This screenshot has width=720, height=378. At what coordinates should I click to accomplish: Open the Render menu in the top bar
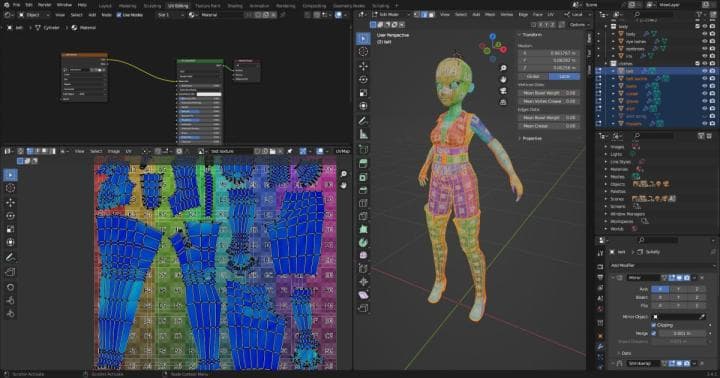[x=45, y=5]
